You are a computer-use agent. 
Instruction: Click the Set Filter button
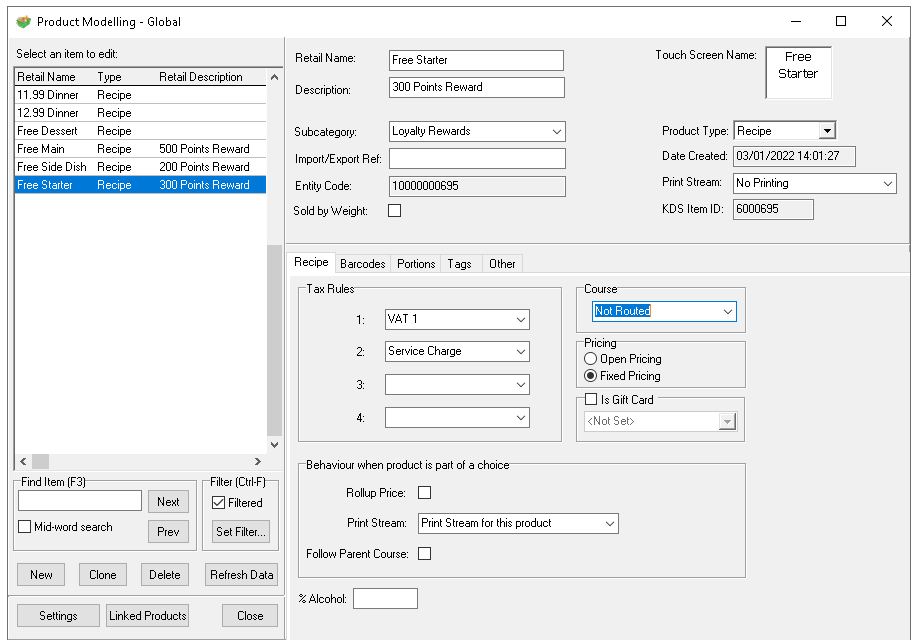click(240, 532)
